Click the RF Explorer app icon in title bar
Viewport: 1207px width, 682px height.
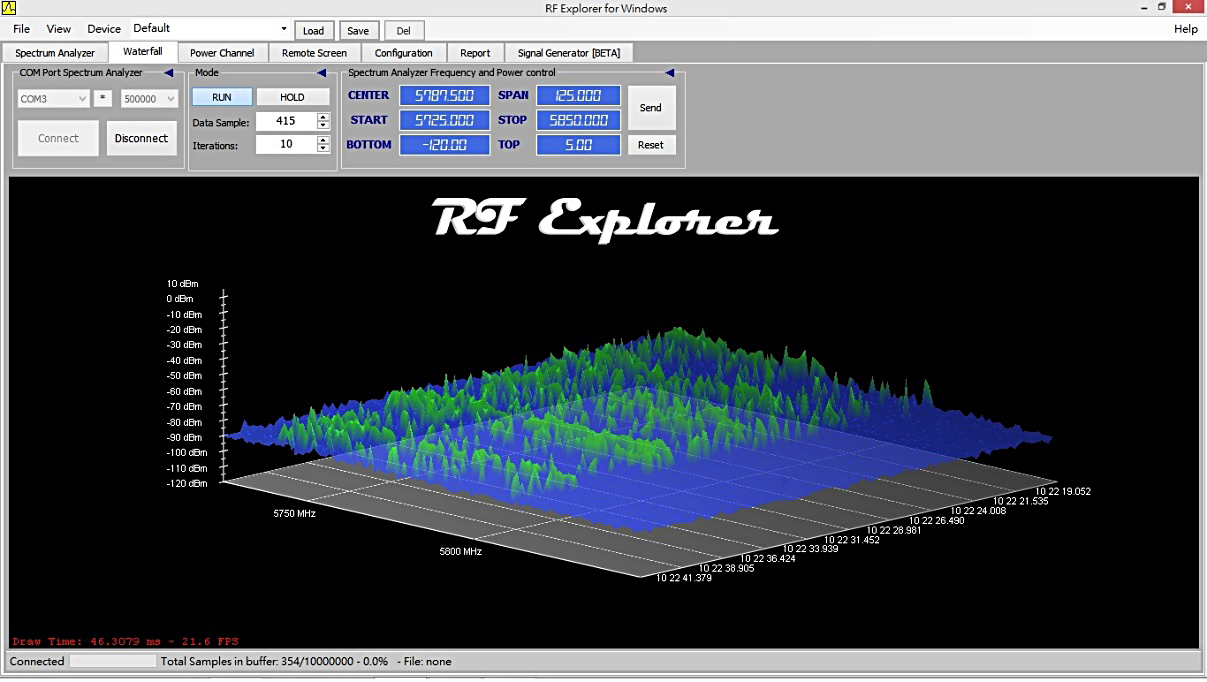coord(10,8)
